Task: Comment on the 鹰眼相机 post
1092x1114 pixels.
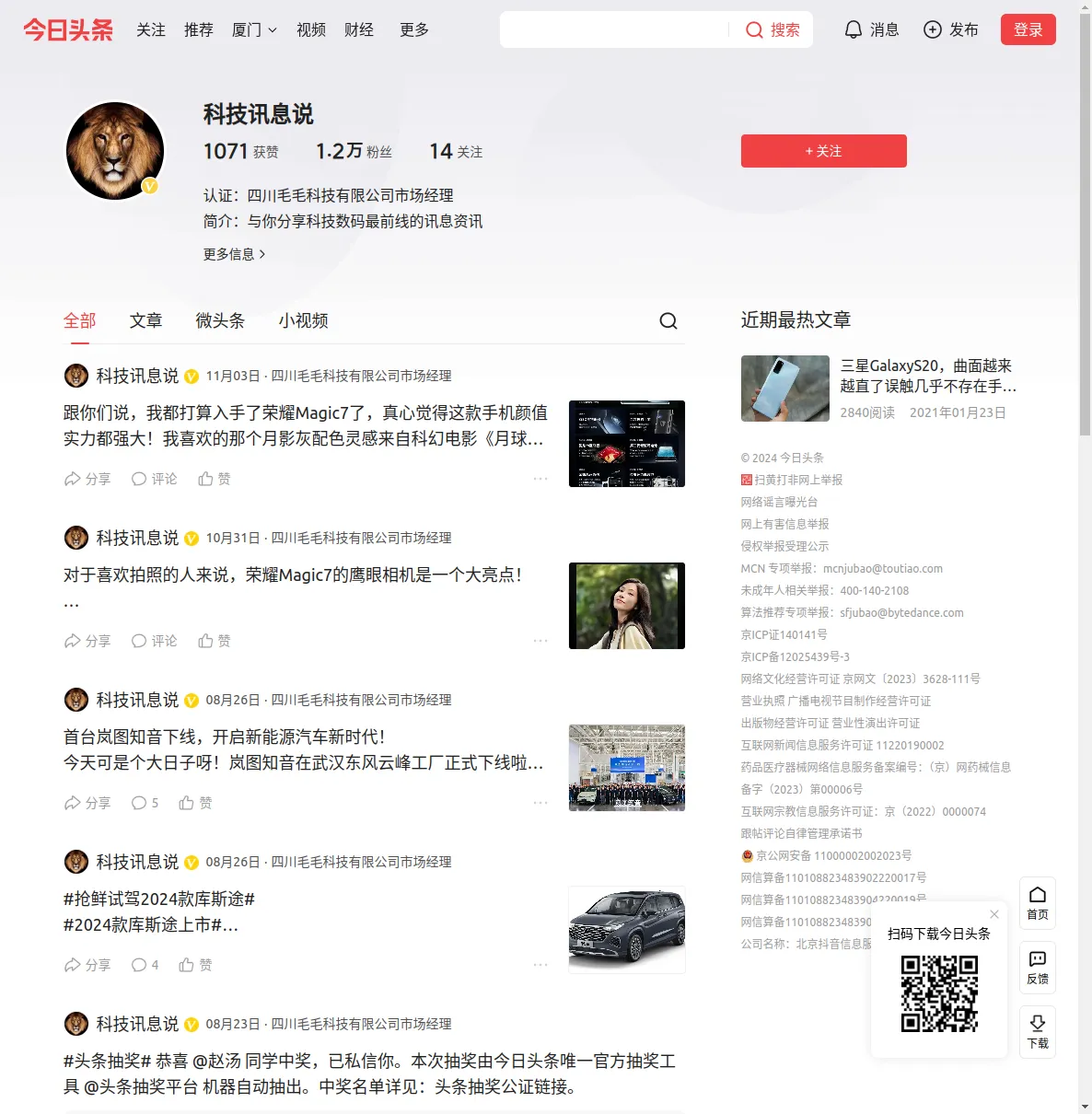Action: tap(154, 641)
